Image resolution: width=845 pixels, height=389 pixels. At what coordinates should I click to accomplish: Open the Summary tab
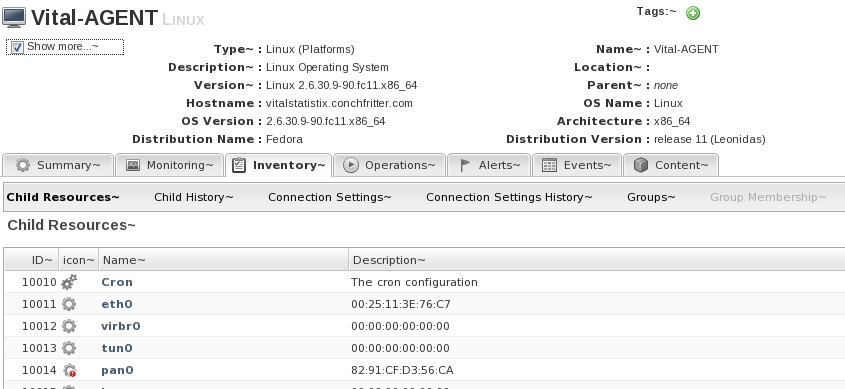click(58, 165)
